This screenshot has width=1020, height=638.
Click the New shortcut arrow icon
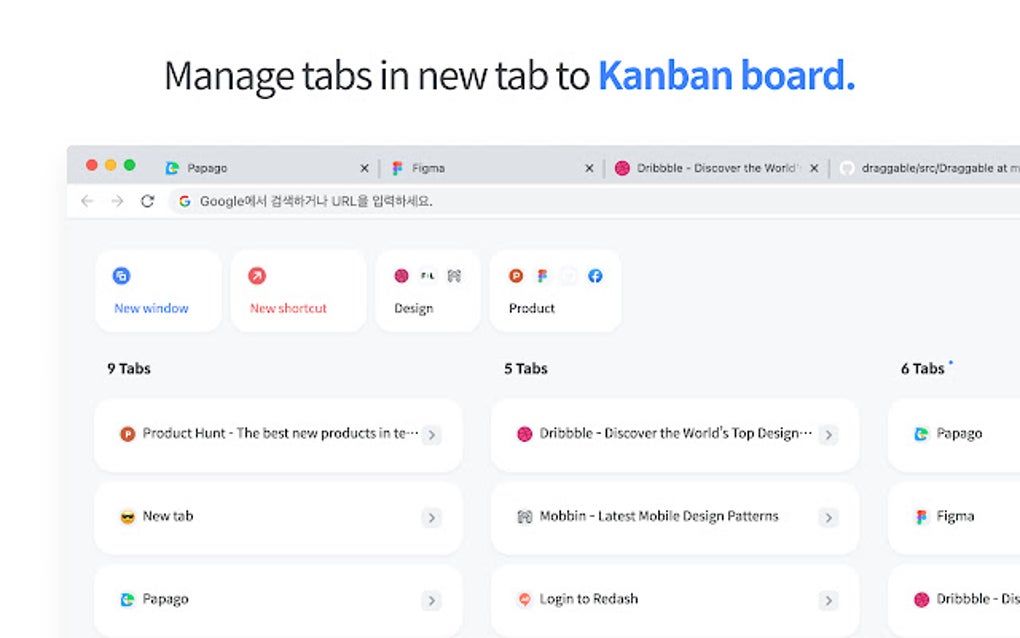point(258,275)
